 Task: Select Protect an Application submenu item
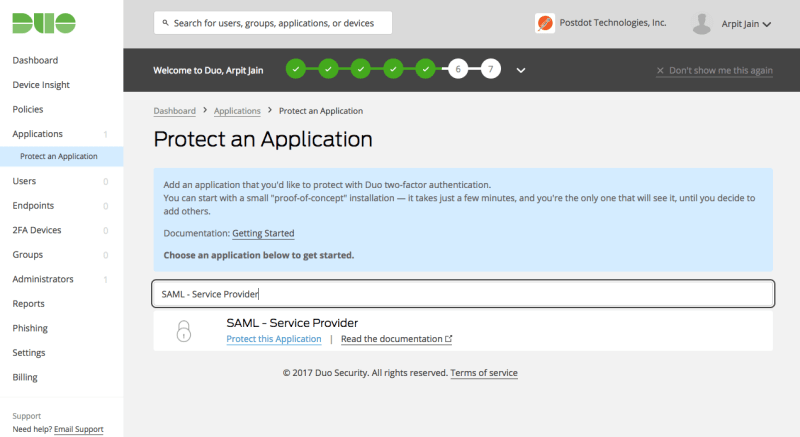pos(59,156)
